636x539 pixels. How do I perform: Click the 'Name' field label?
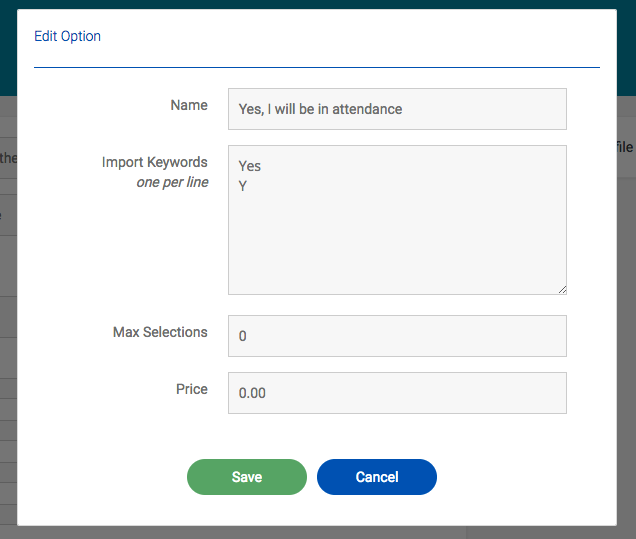(x=189, y=105)
